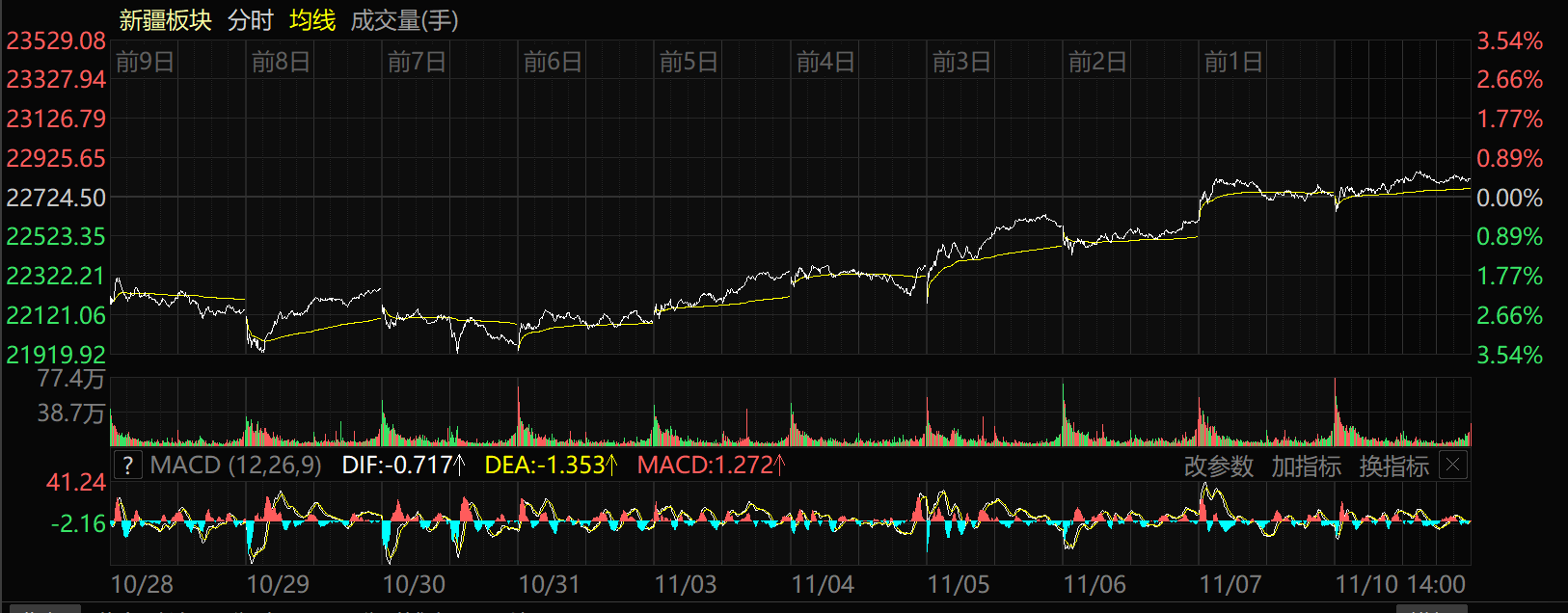The image size is (1568, 613).
Task: Click 加指标 to add an indicator
Action: tap(1306, 466)
